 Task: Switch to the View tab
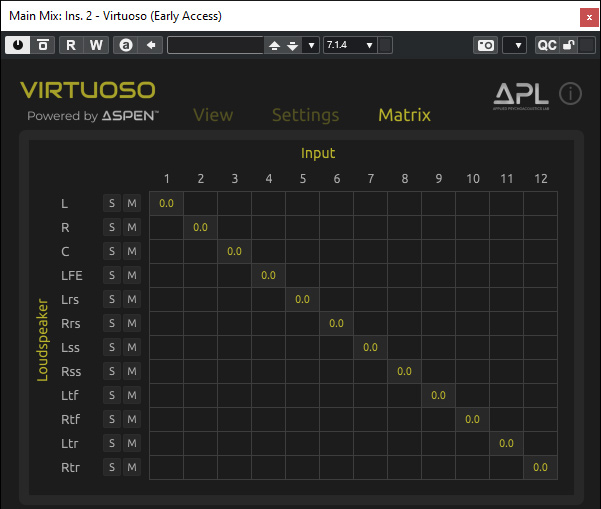[213, 115]
